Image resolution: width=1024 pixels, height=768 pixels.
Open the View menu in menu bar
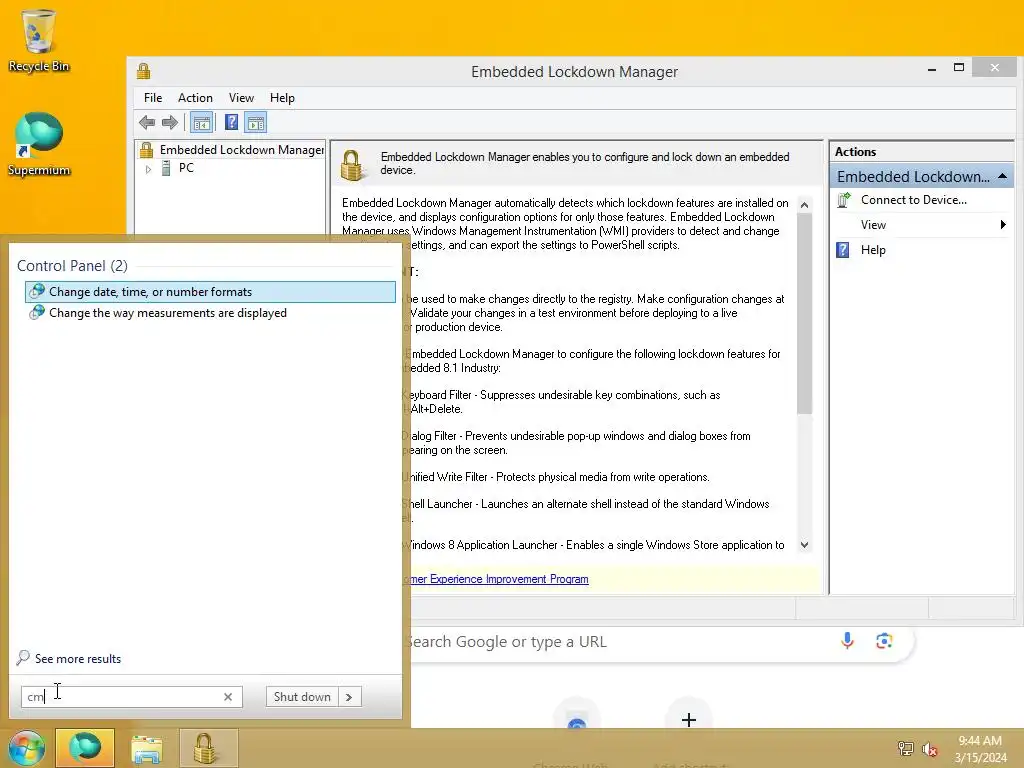click(241, 98)
